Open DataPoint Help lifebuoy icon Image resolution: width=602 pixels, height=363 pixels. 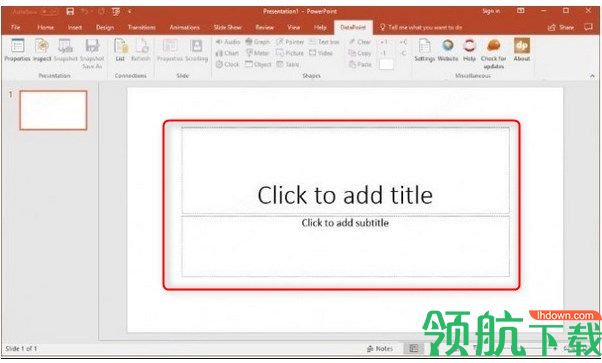469,50
